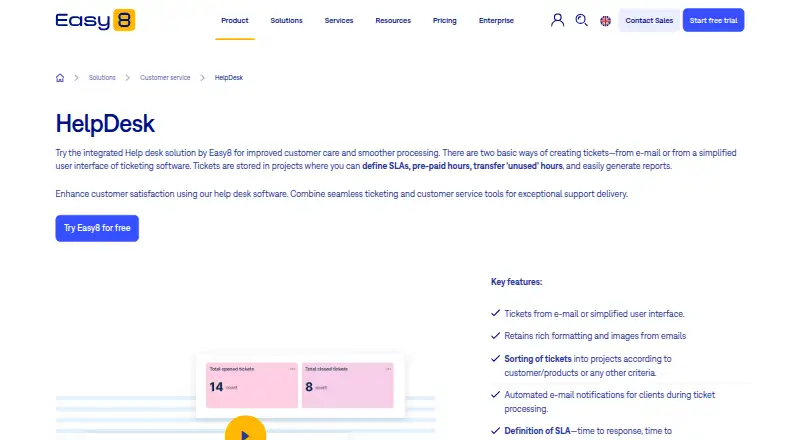Screen dimensions: 800x440
Task: Click the Easy8 logo
Action: point(95,20)
